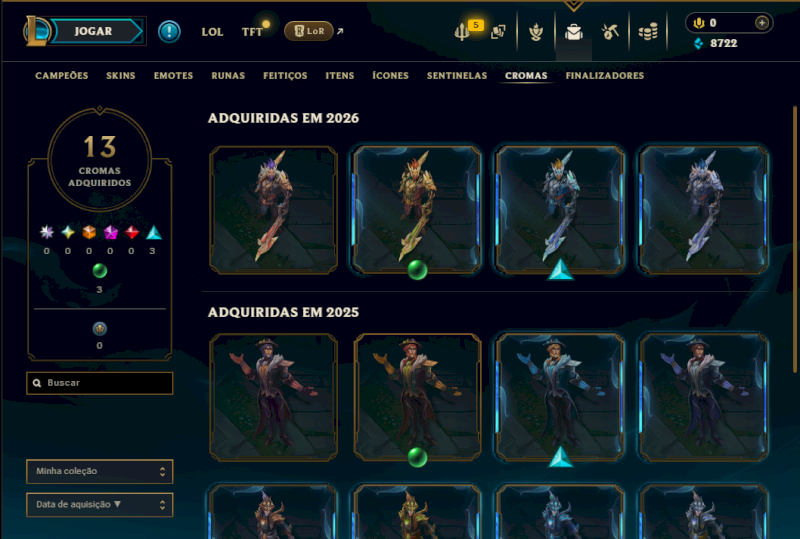800x539 pixels.
Task: Switch to the Skins tab
Action: 120,76
